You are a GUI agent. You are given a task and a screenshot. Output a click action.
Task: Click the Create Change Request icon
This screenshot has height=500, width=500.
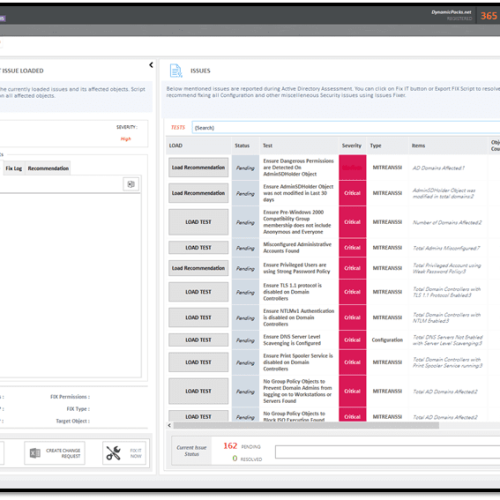(x=35, y=453)
